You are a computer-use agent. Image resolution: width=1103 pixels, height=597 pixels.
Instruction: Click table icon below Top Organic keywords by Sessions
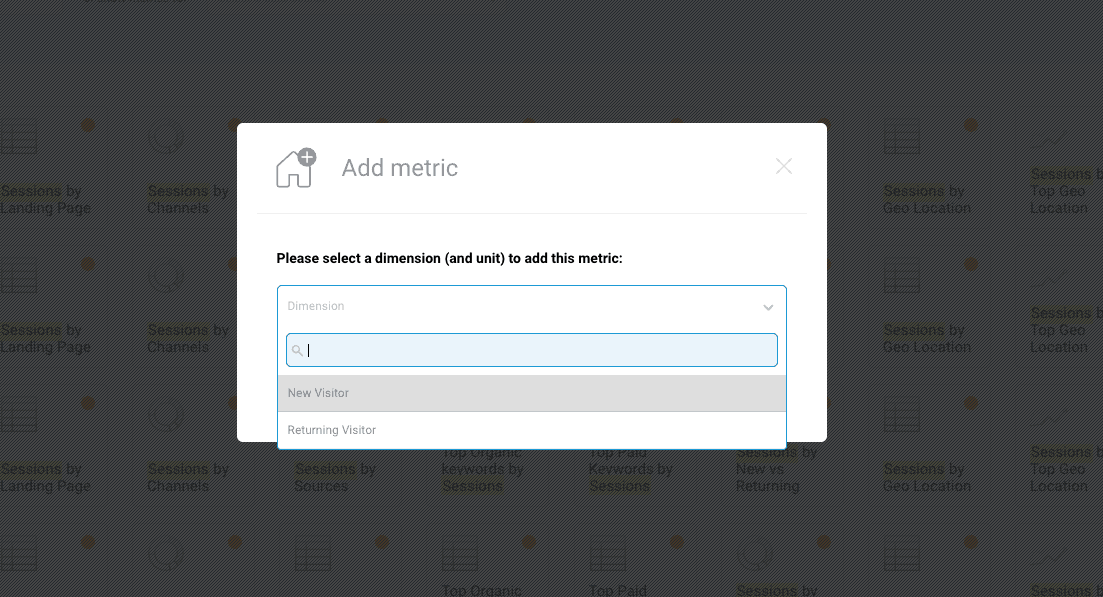[x=460, y=553]
